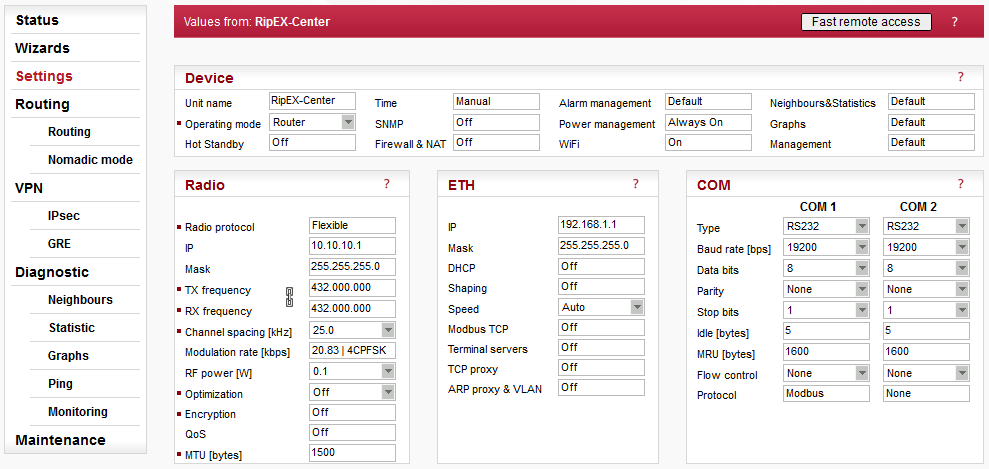Viewport: 989px width, 469px height.
Task: Click the RX frequency field
Action: pyautogui.click(x=353, y=308)
